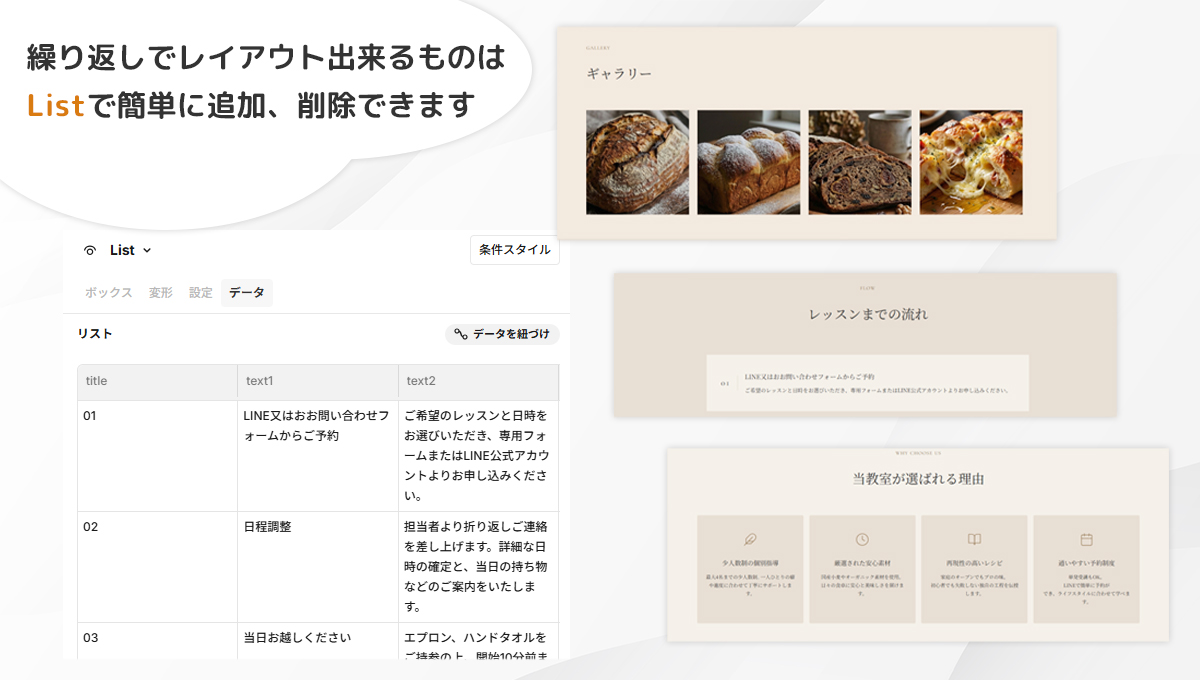
Task: Click the flow step 01 card
Action: [x=867, y=382]
